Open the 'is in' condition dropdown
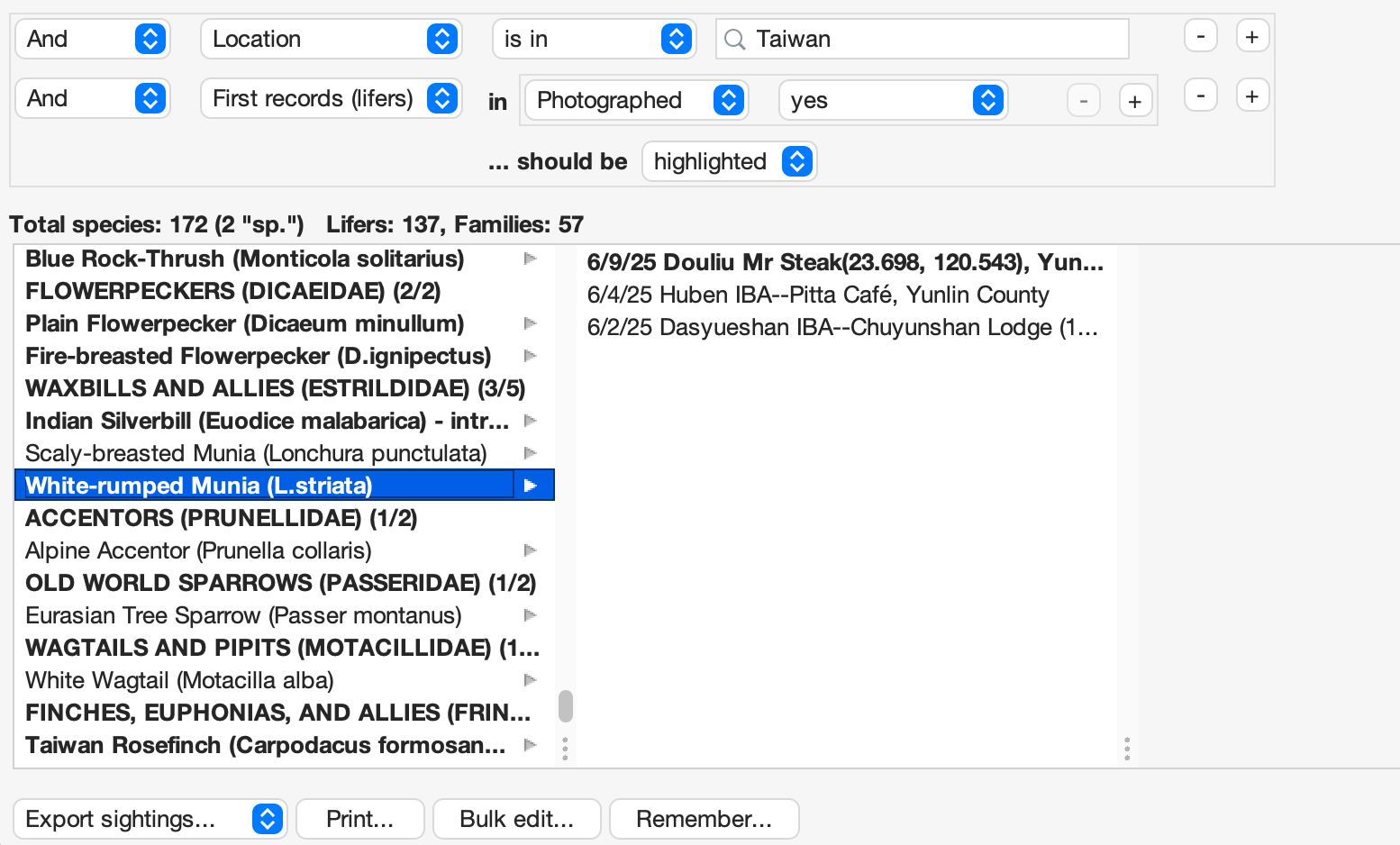1400x845 pixels. coord(594,39)
